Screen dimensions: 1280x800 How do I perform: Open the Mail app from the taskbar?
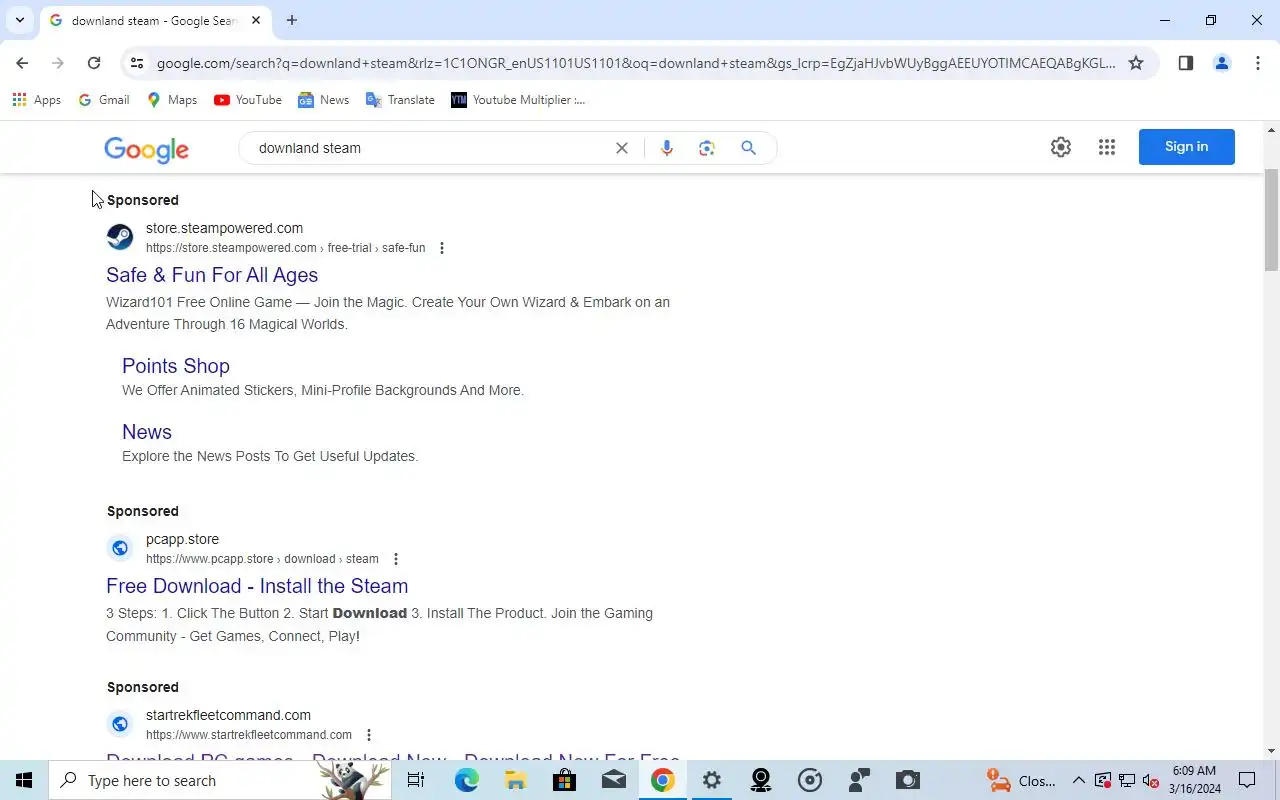[x=613, y=780]
